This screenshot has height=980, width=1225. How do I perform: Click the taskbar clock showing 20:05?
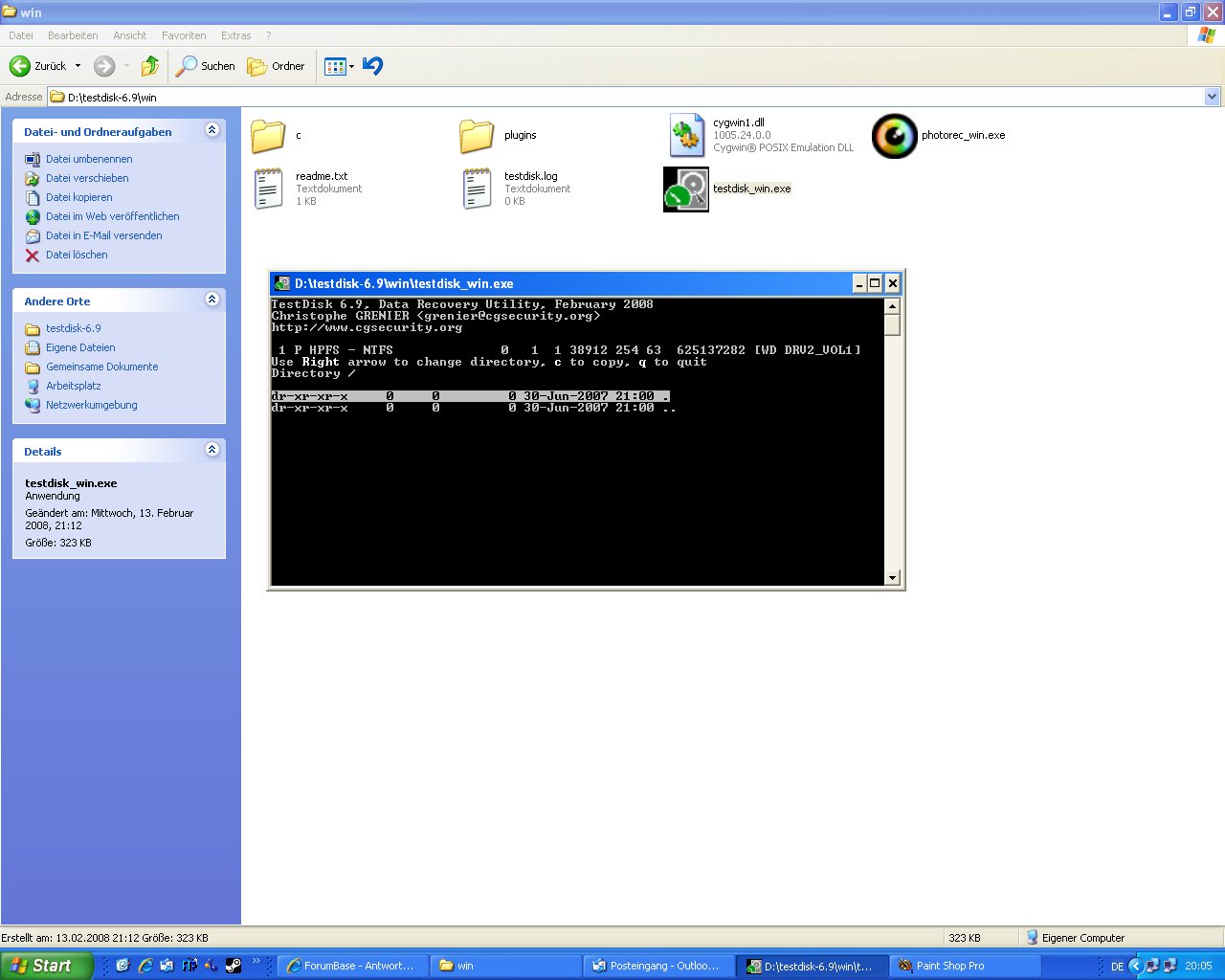point(1198,967)
